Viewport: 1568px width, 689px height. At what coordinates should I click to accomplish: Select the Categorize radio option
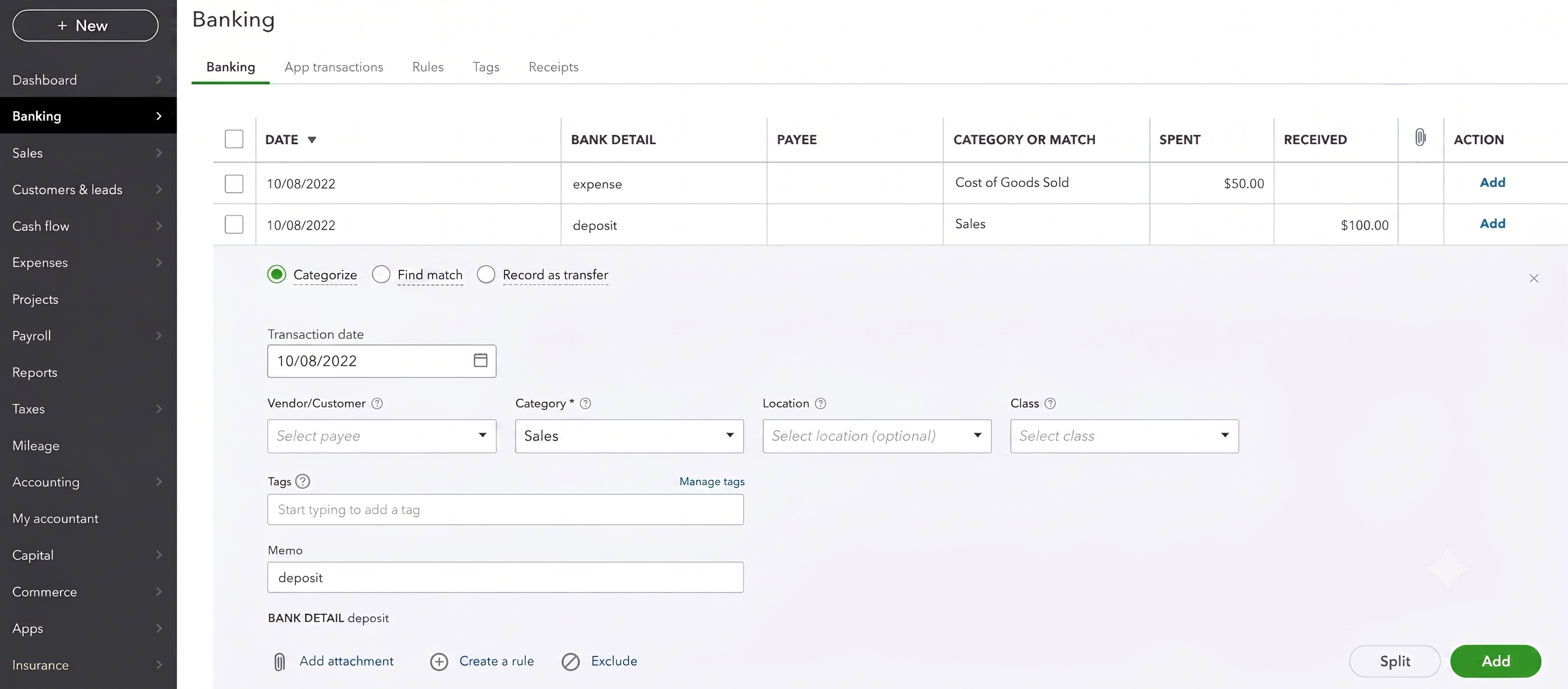click(x=276, y=274)
